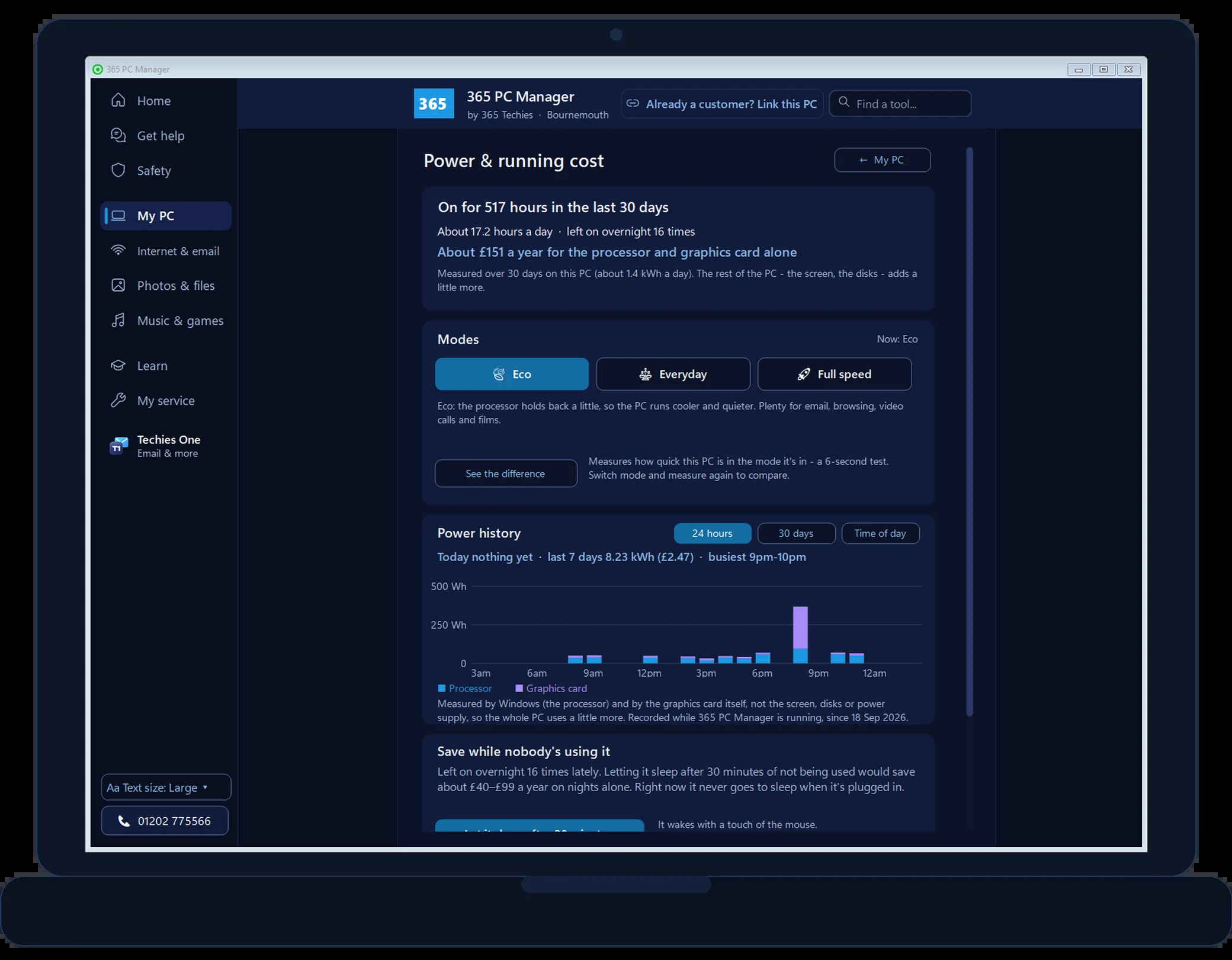Click the link icon beside Already a customer

(633, 104)
